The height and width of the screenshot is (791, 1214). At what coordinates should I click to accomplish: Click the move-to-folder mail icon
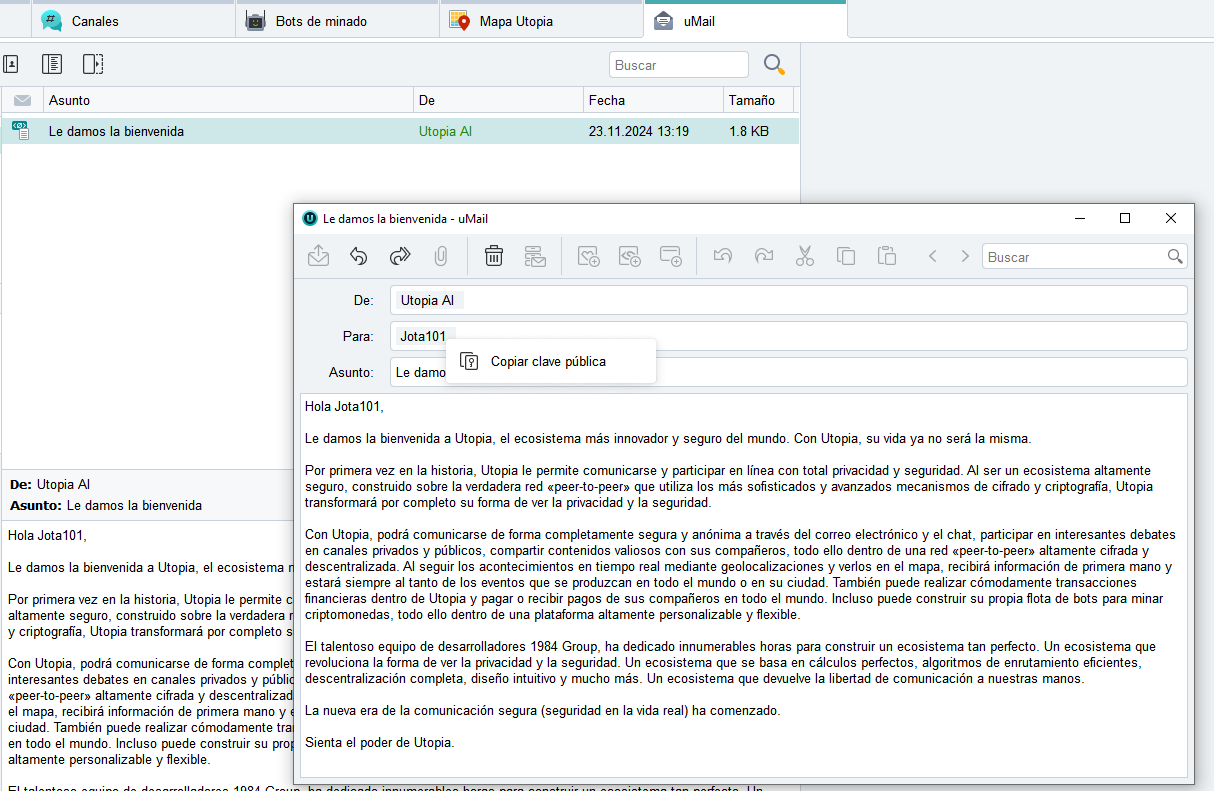(536, 256)
